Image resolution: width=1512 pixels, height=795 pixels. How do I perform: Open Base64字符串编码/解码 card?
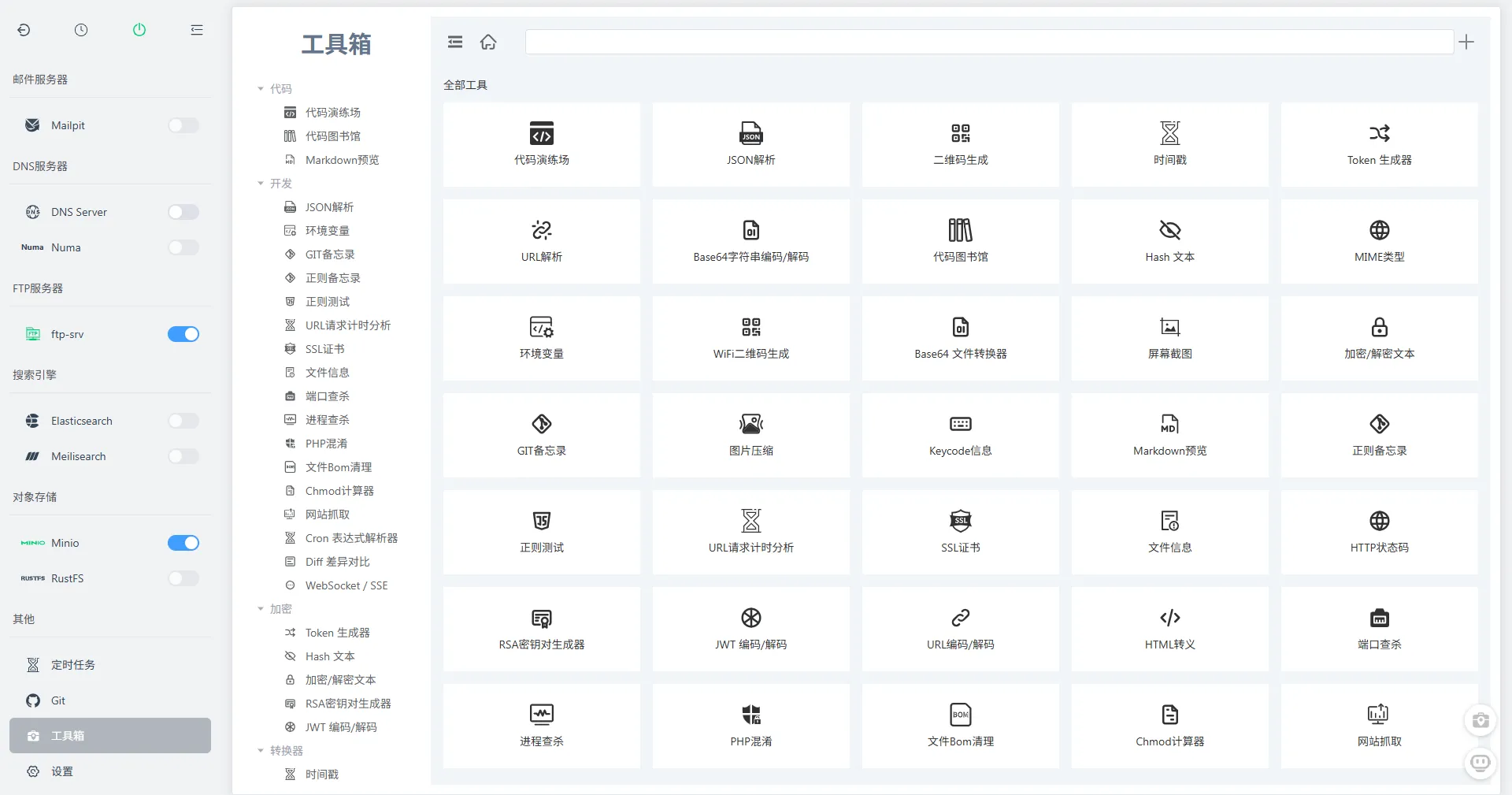tap(751, 241)
